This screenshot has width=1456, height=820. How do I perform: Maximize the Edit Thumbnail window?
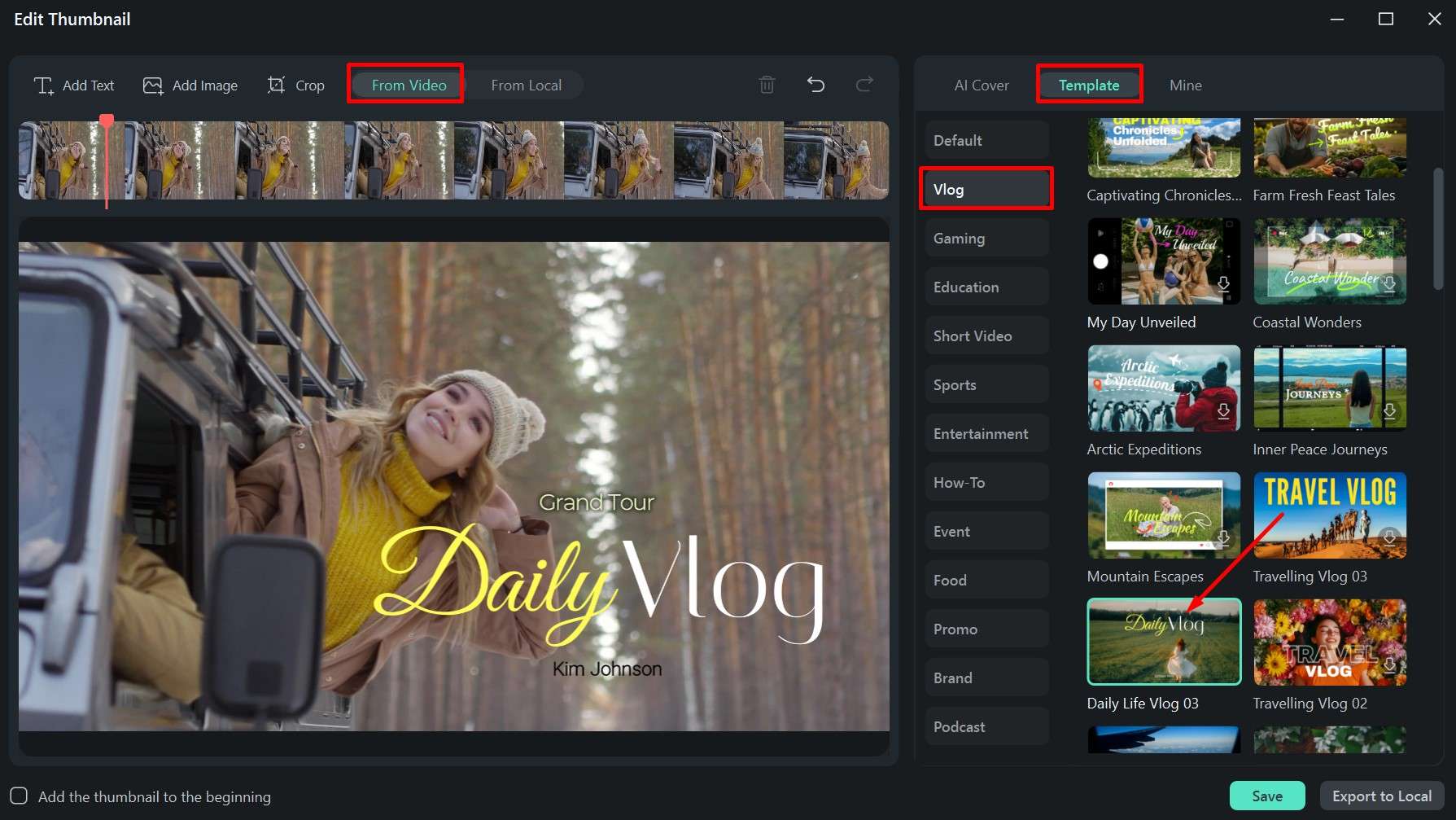[x=1385, y=19]
